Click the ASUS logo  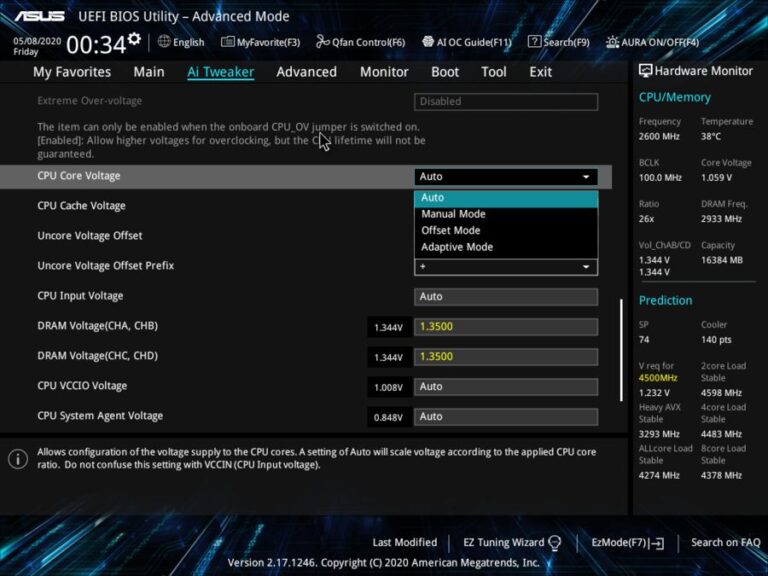click(x=40, y=16)
